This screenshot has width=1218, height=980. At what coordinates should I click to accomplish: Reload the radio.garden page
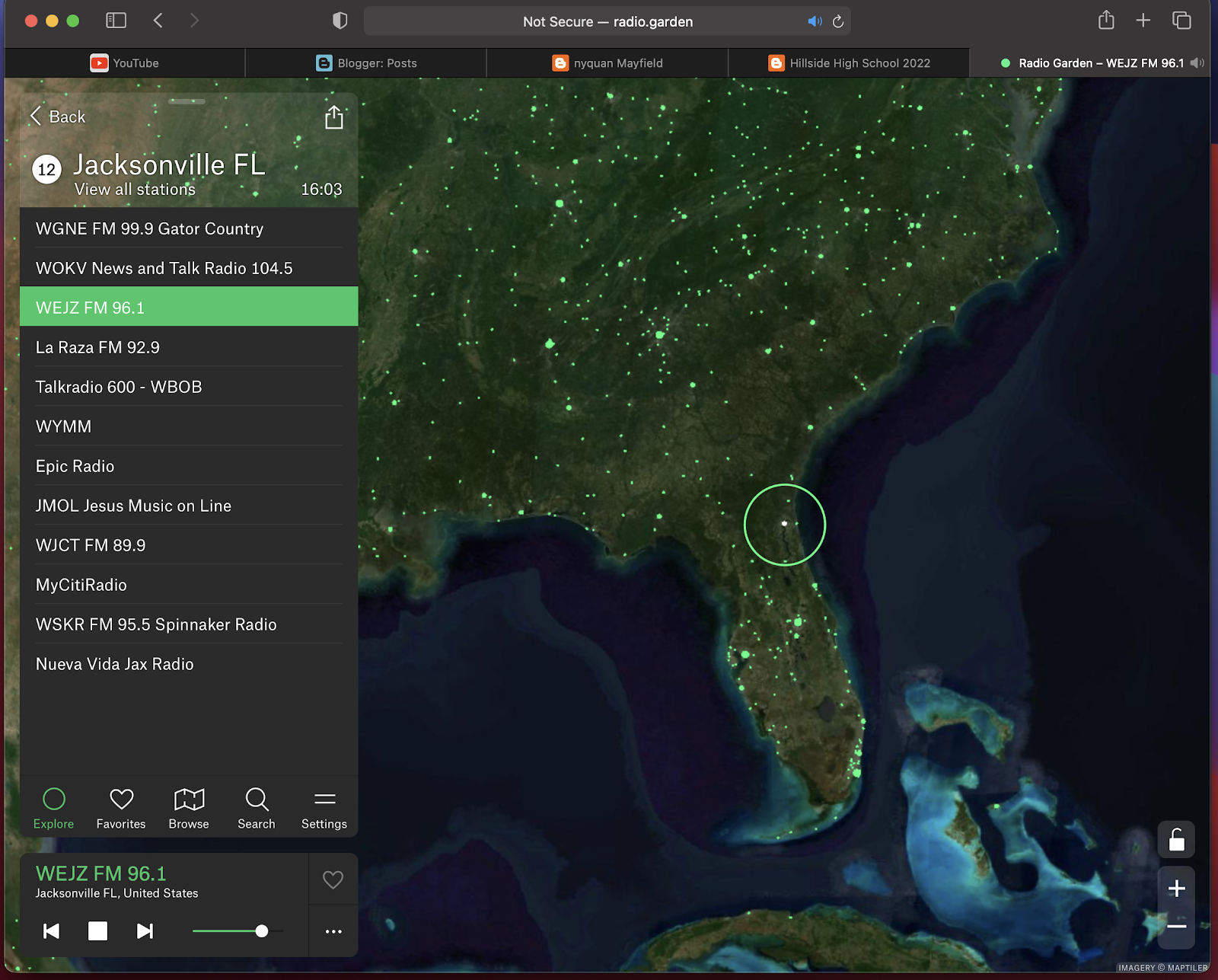point(838,21)
